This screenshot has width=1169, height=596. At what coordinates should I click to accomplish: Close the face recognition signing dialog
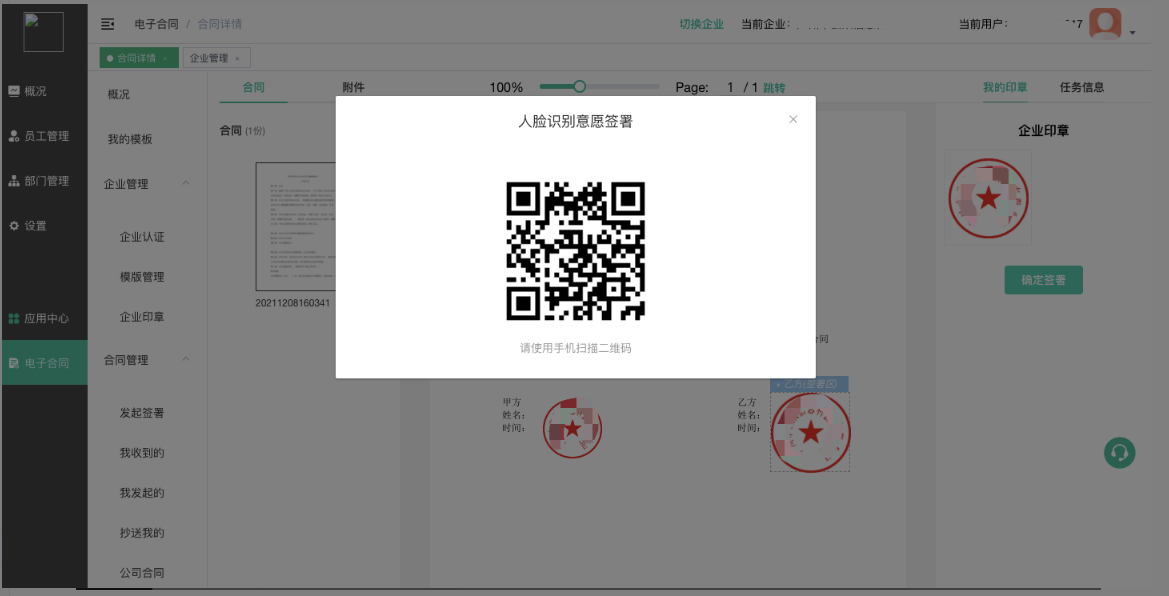point(793,119)
